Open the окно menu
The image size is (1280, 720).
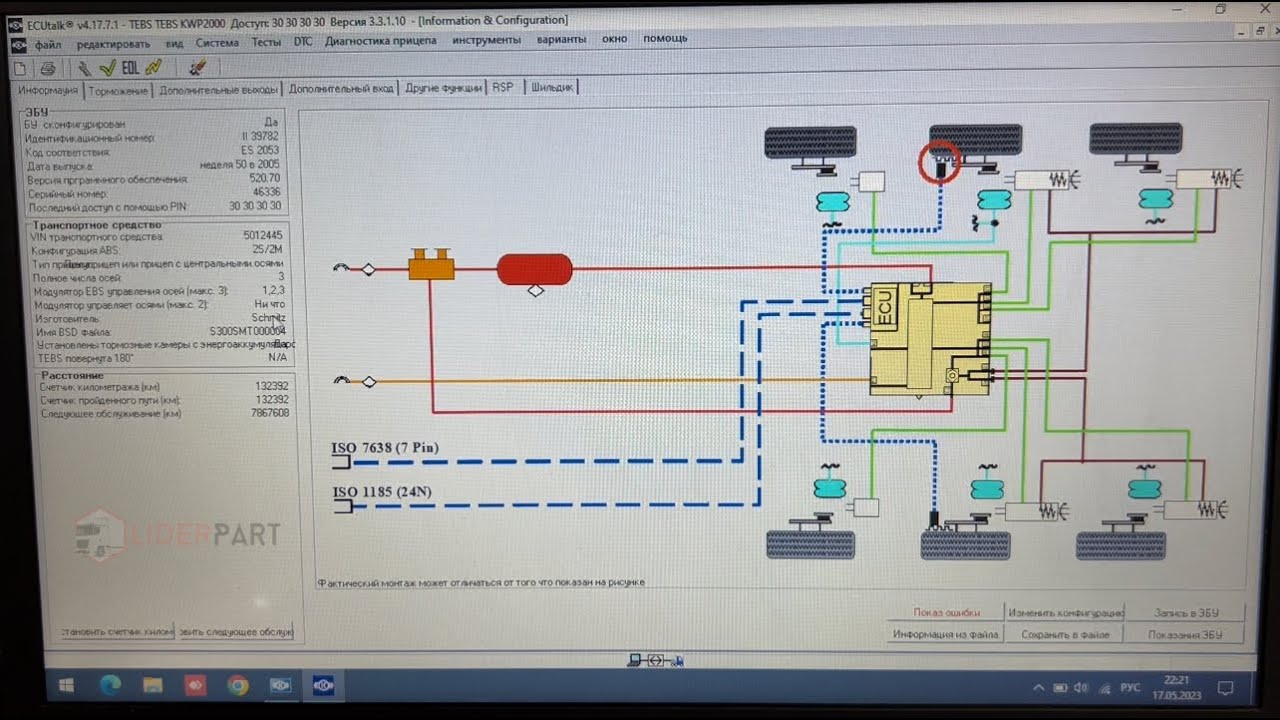tap(614, 39)
